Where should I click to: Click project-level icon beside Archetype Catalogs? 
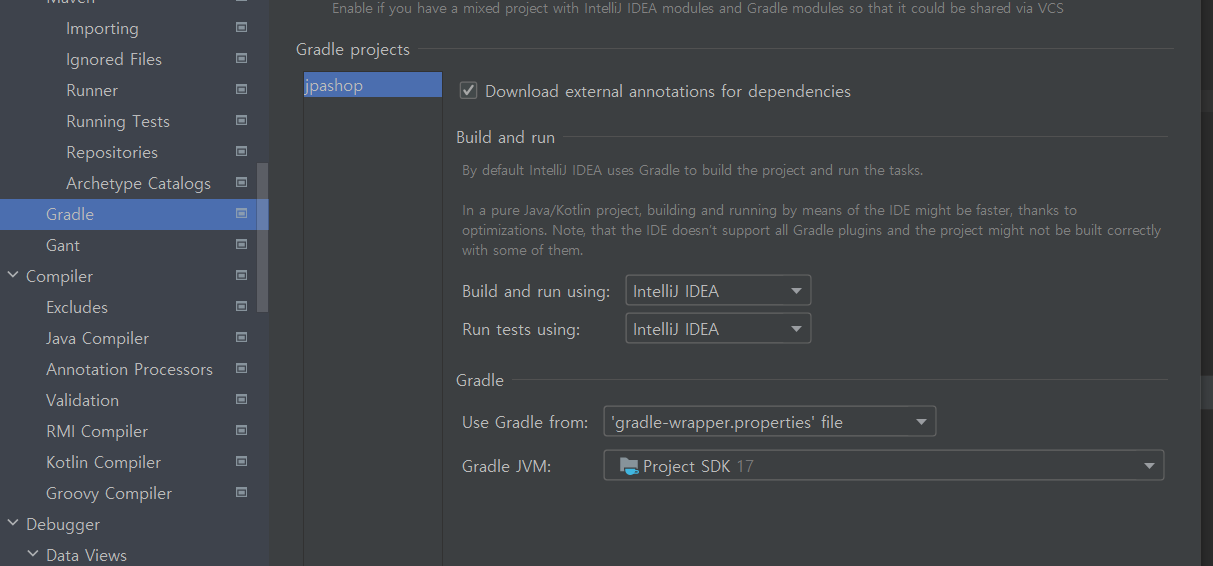(x=241, y=183)
